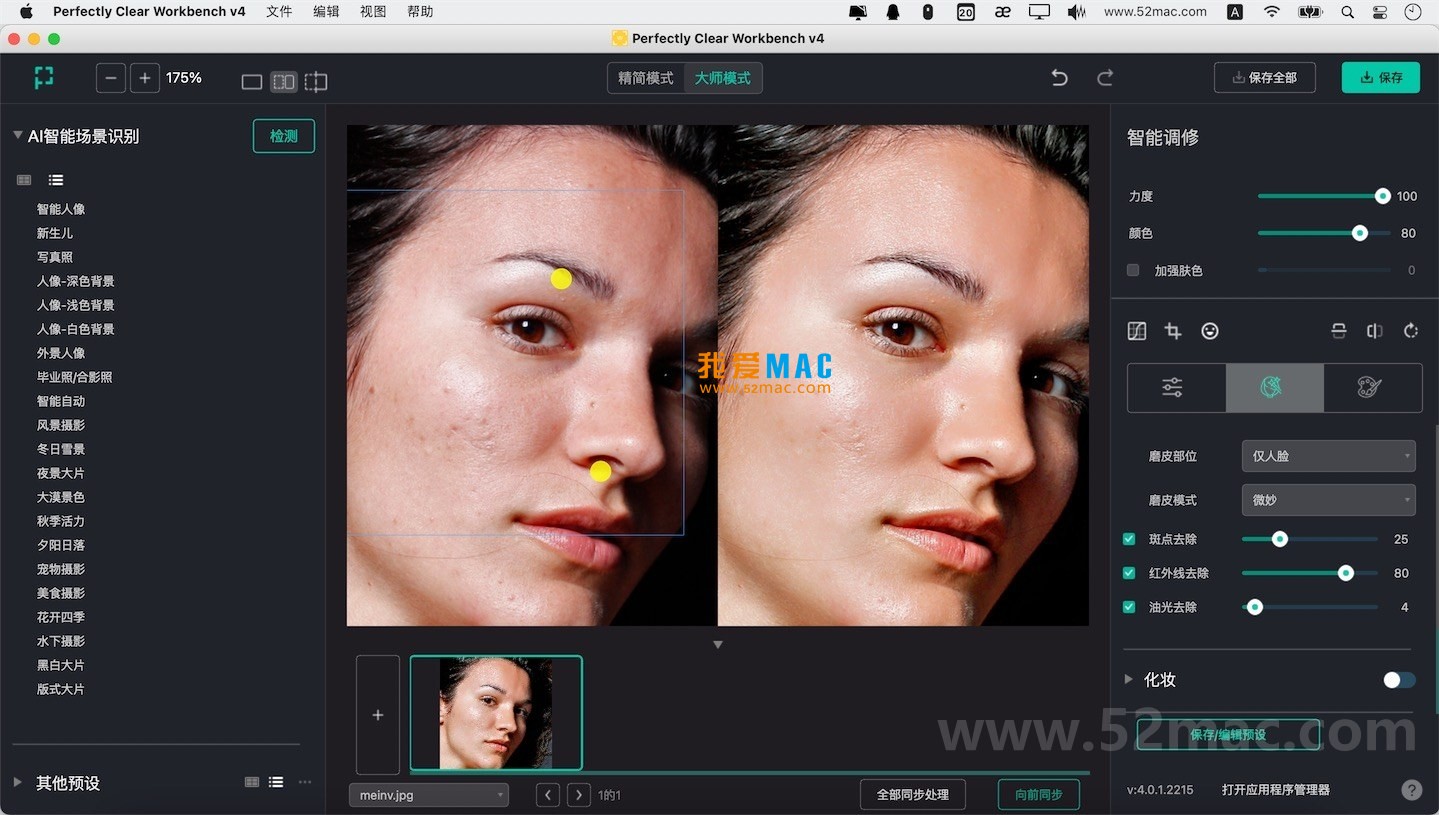Go to previous image arrow
The width and height of the screenshot is (1439, 815).
point(548,795)
